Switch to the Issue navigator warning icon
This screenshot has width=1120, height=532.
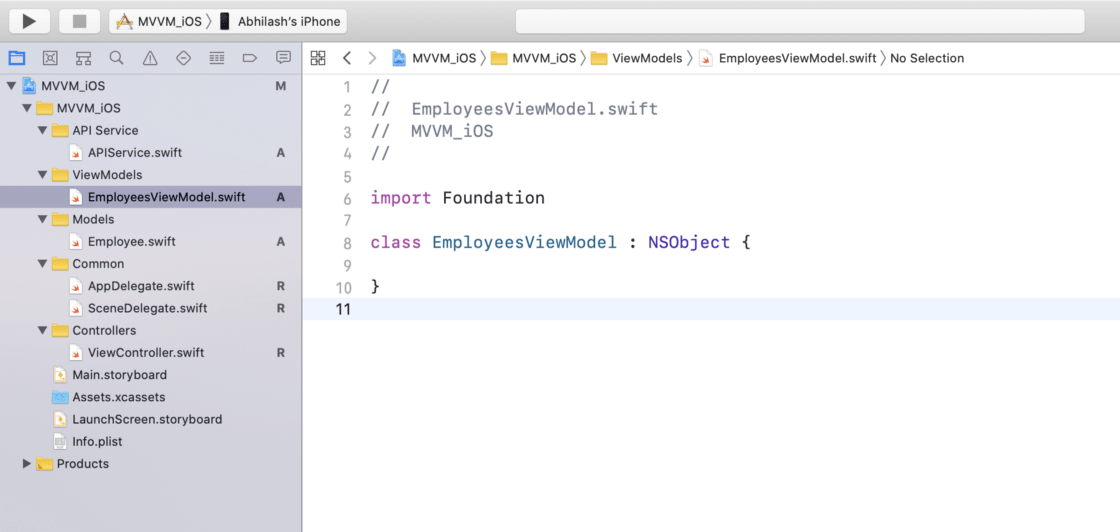point(150,58)
